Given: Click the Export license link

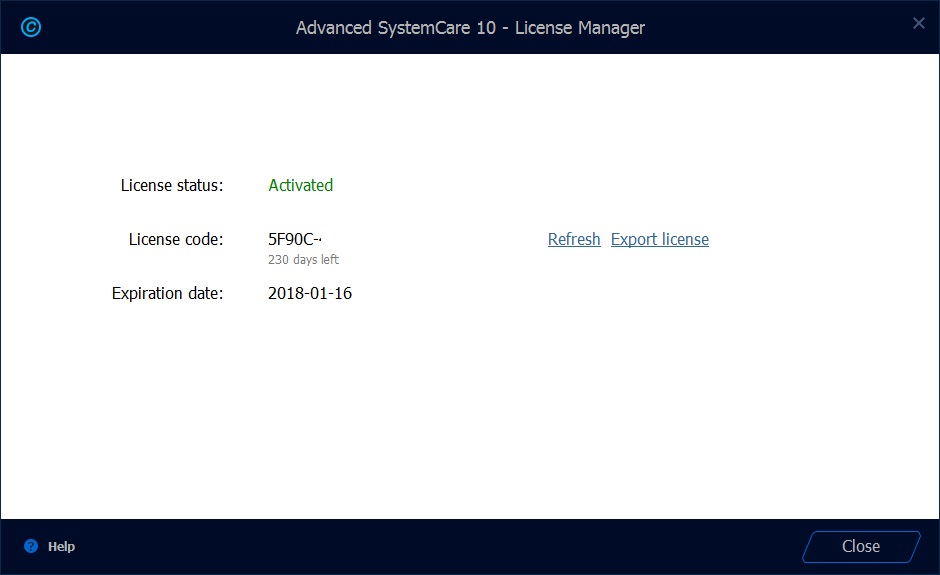Looking at the screenshot, I should [x=659, y=239].
